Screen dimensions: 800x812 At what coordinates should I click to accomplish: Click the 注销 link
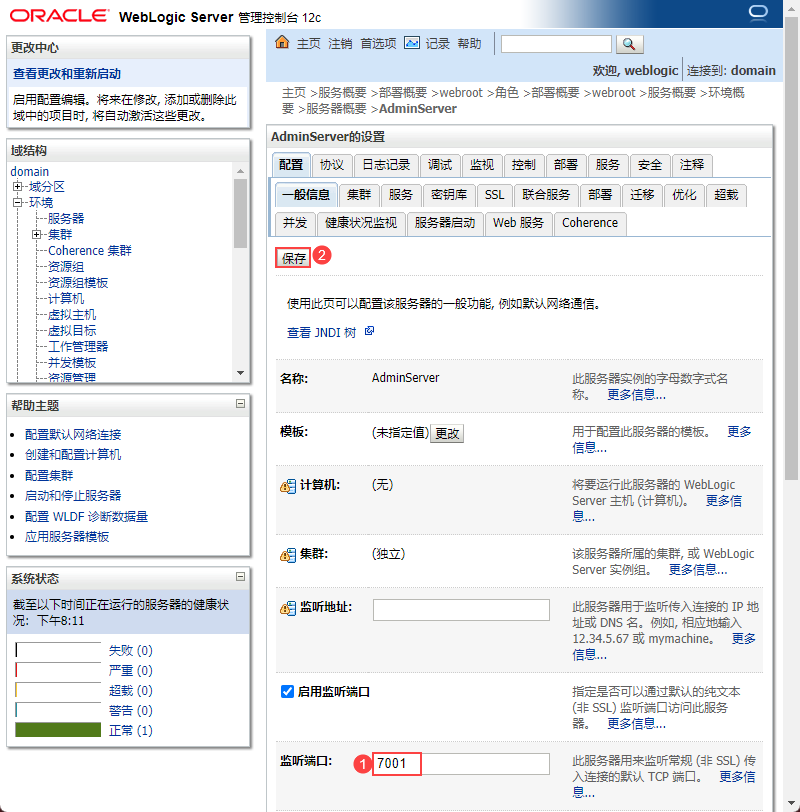tap(340, 44)
